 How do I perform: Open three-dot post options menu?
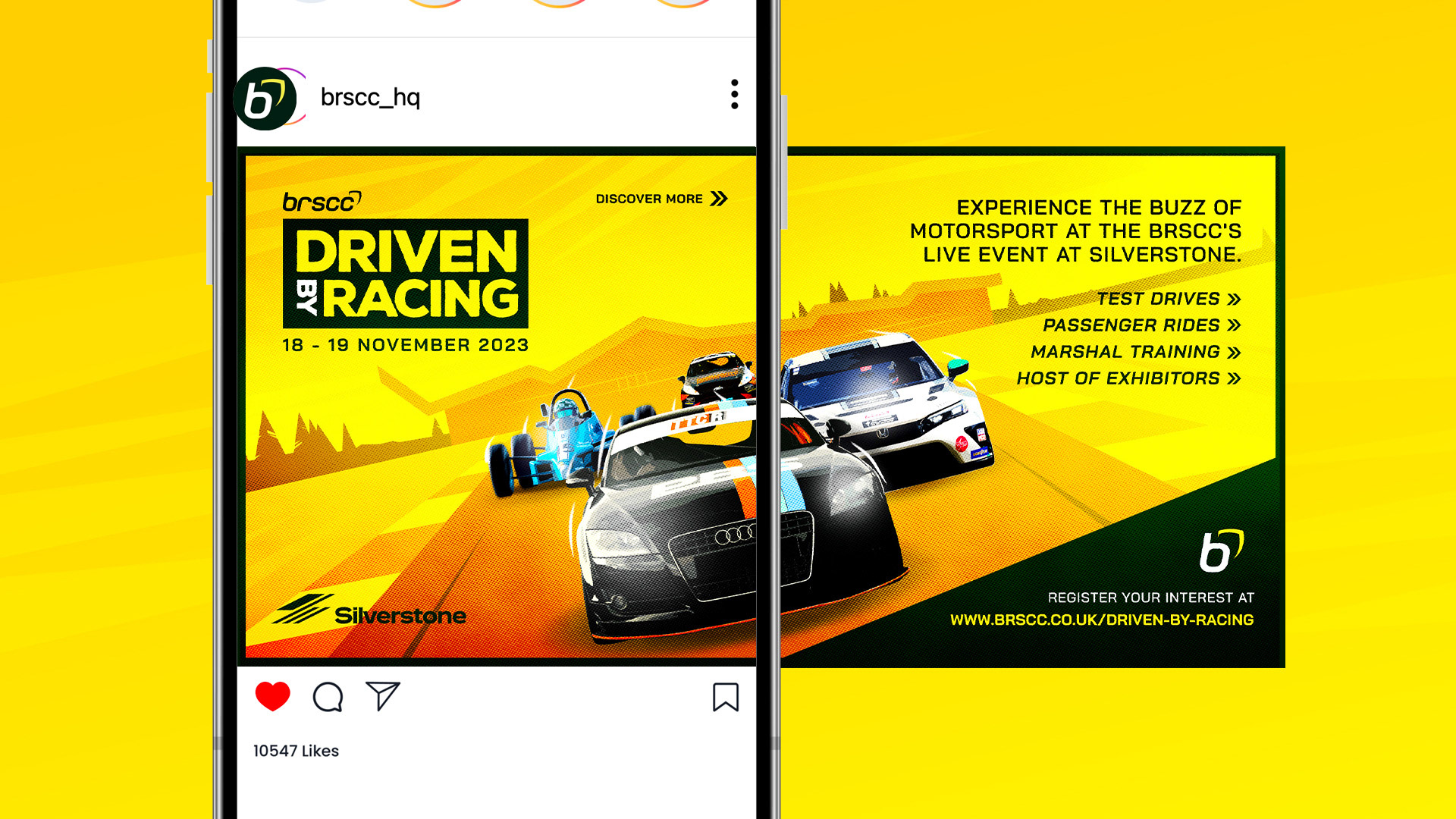pyautogui.click(x=734, y=94)
